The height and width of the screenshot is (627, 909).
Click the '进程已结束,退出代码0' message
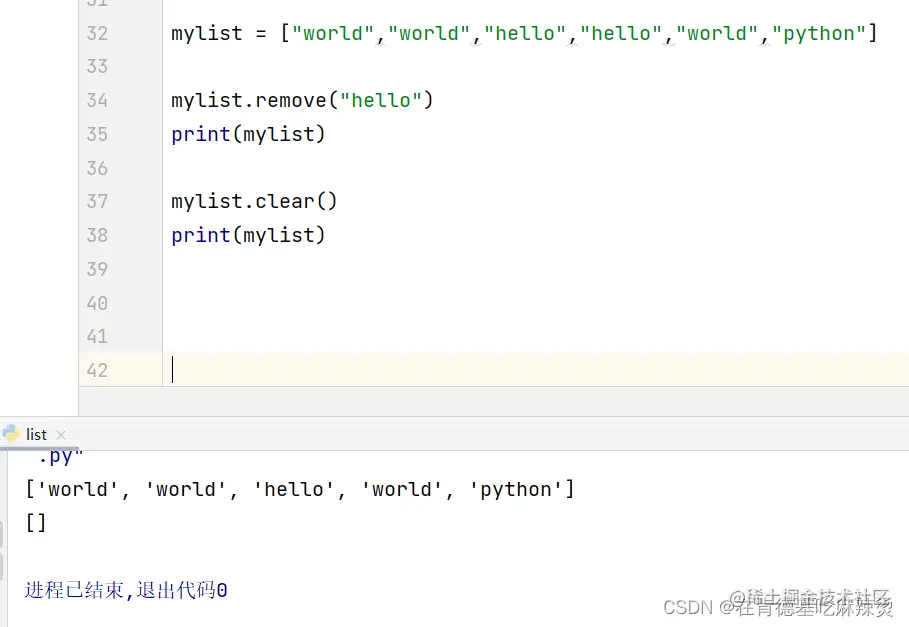pyautogui.click(x=126, y=590)
